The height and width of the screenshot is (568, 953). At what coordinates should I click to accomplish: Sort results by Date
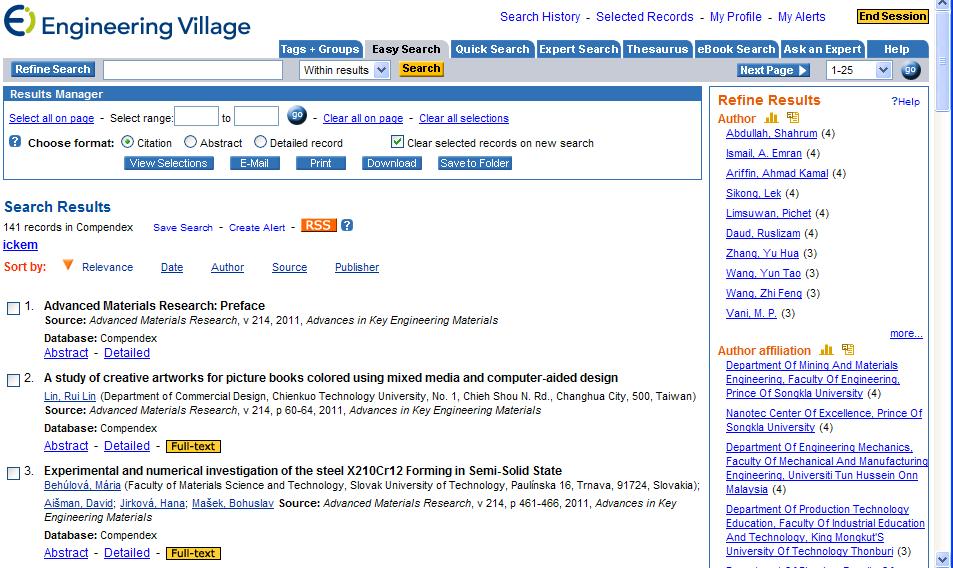pyautogui.click(x=172, y=267)
